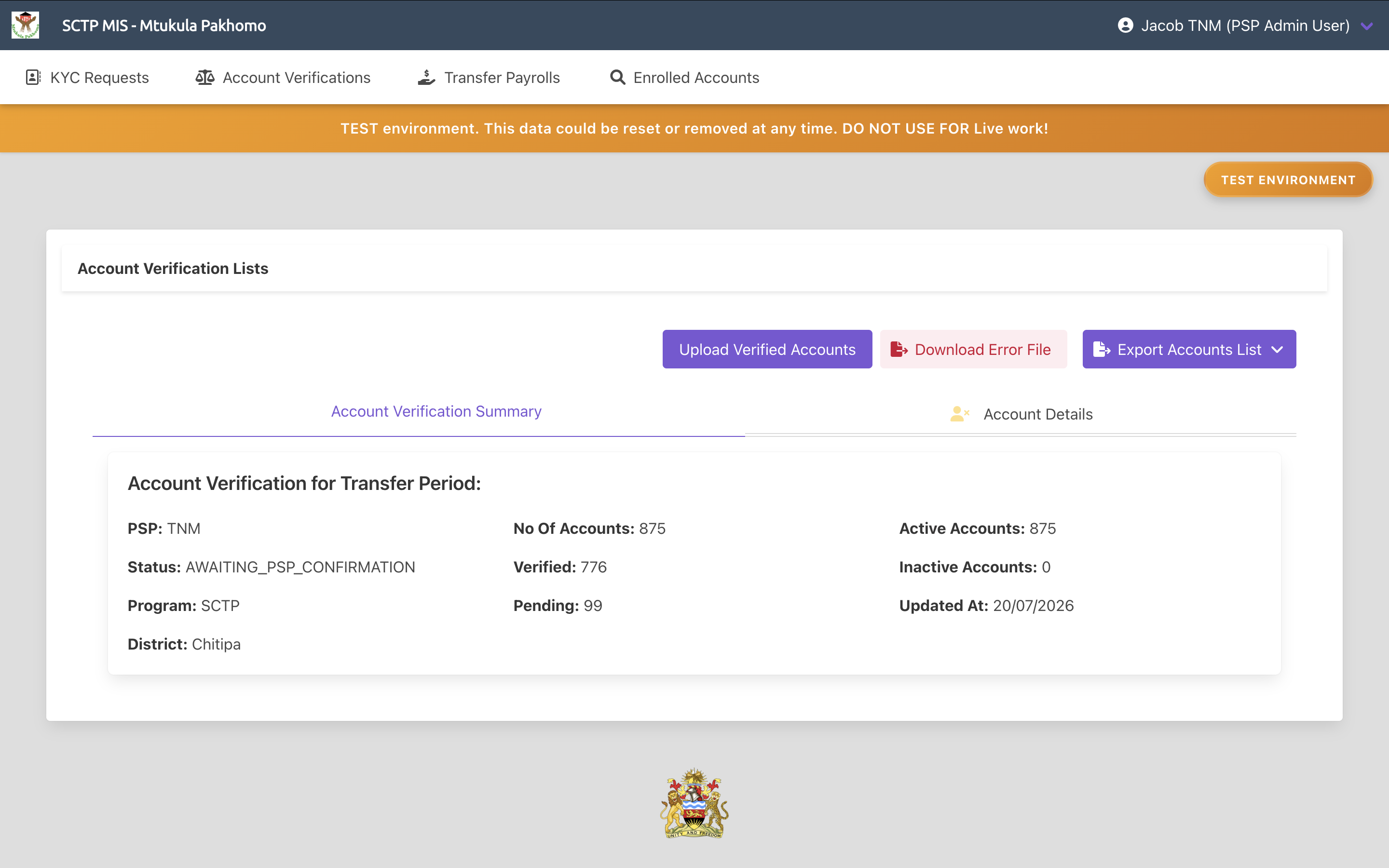Open the Account Verifications menu

283,78
